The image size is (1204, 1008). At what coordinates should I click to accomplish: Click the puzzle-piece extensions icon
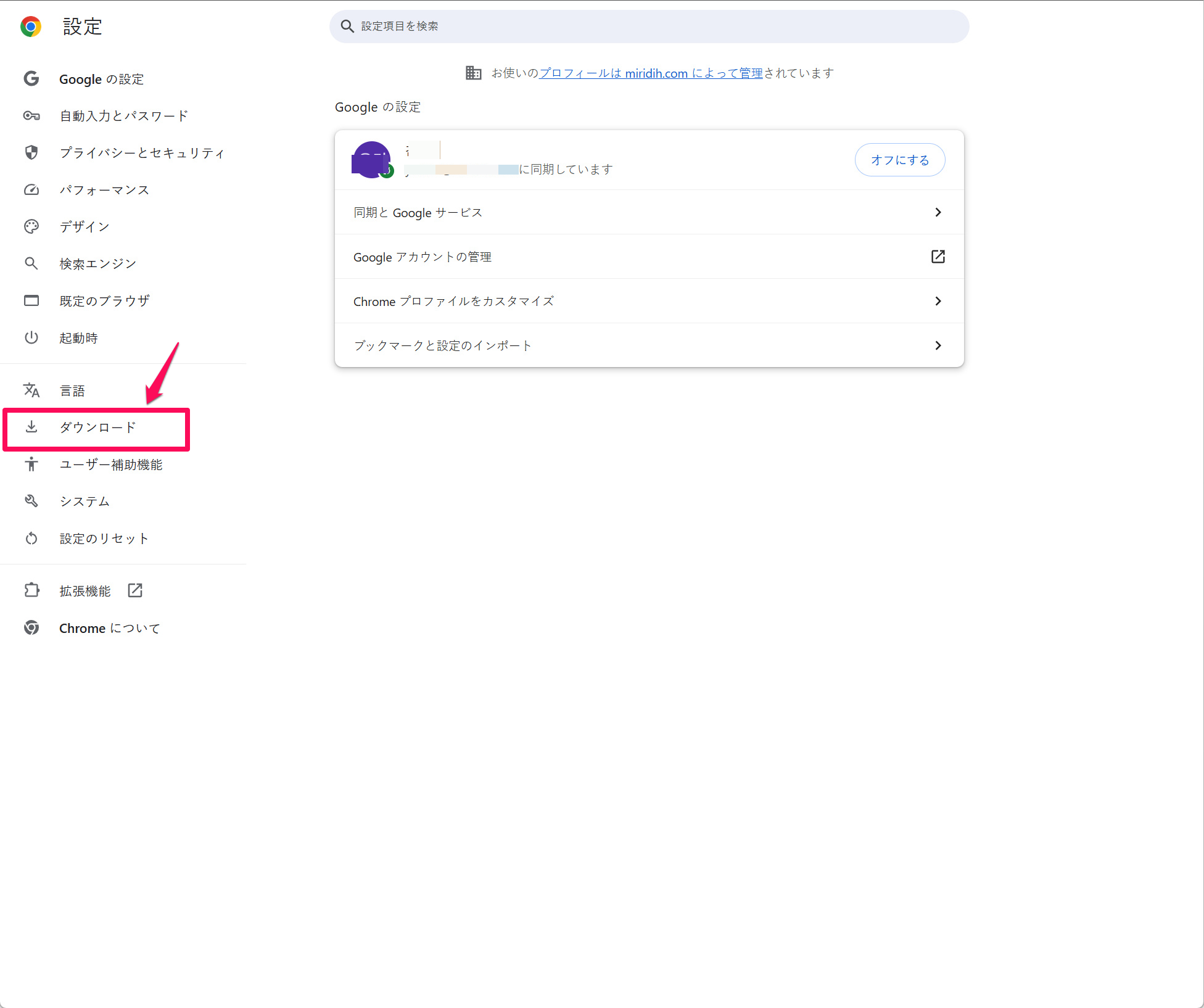pos(31,590)
